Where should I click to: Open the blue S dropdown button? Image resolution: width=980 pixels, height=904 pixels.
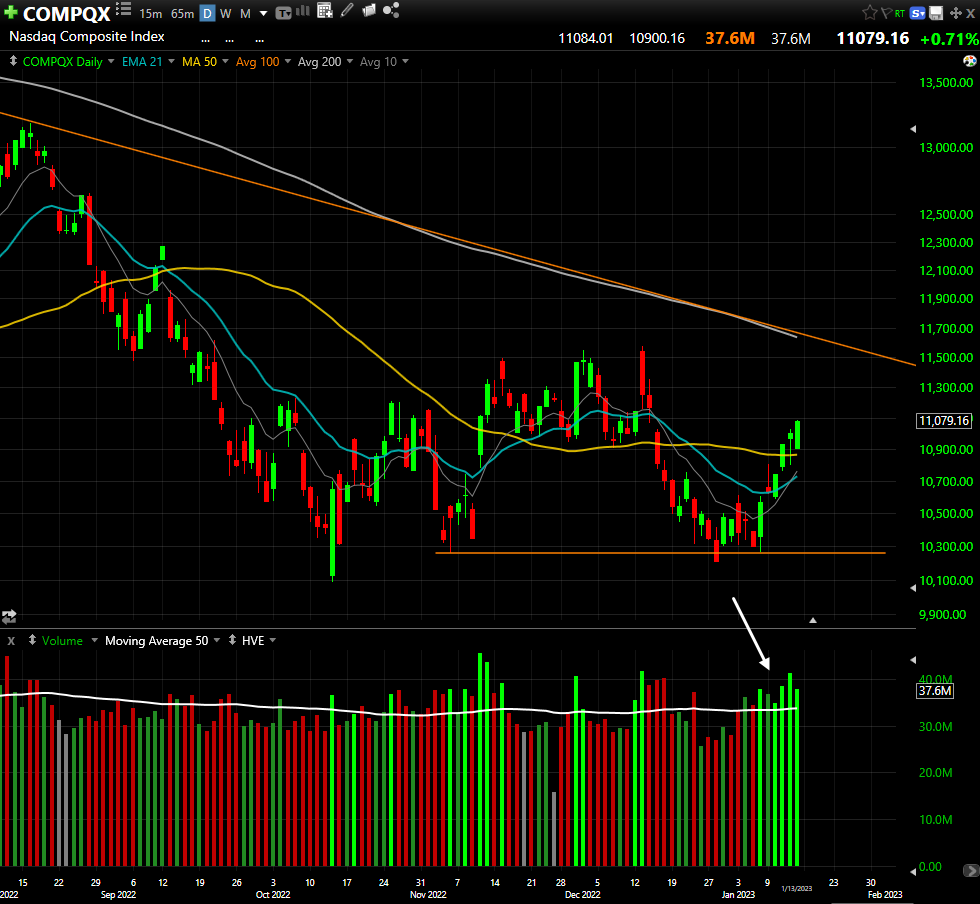click(x=918, y=13)
